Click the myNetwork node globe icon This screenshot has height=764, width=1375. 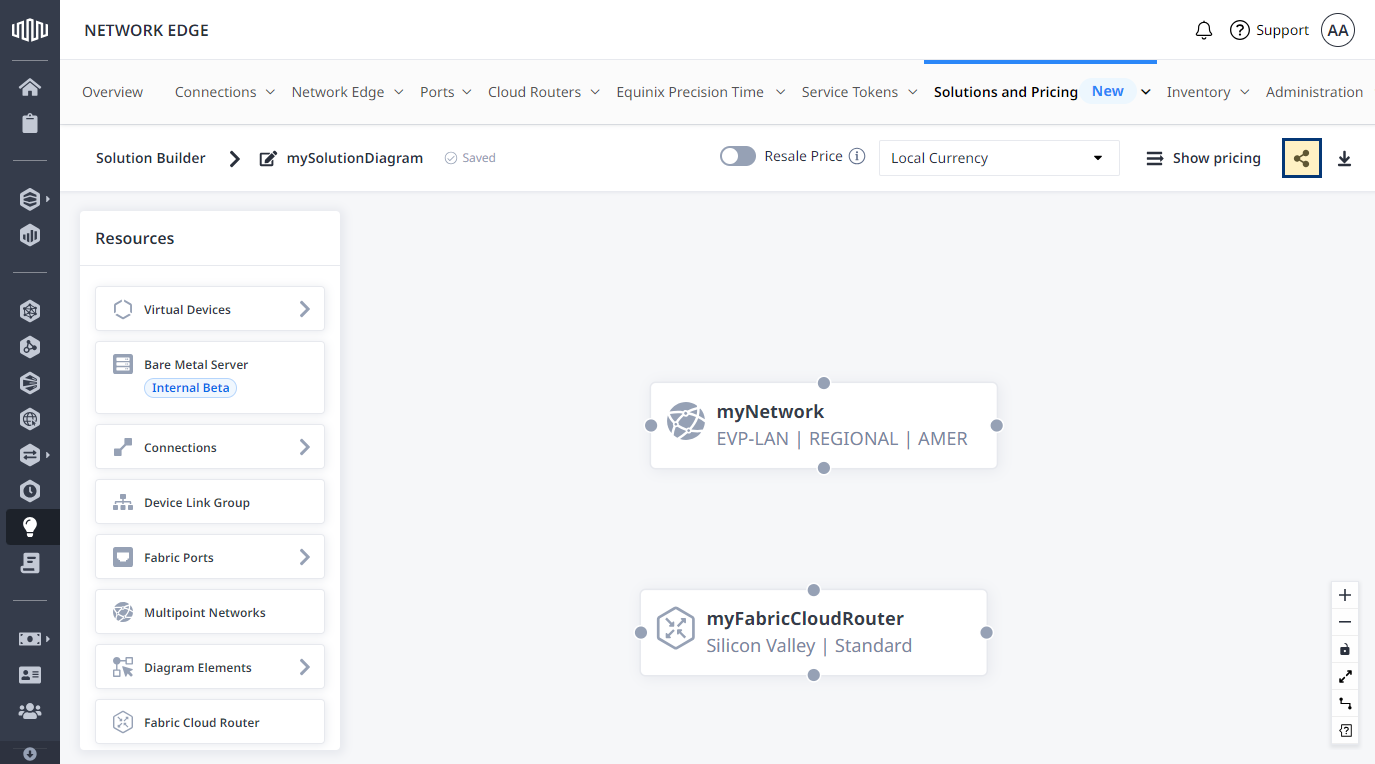(686, 421)
